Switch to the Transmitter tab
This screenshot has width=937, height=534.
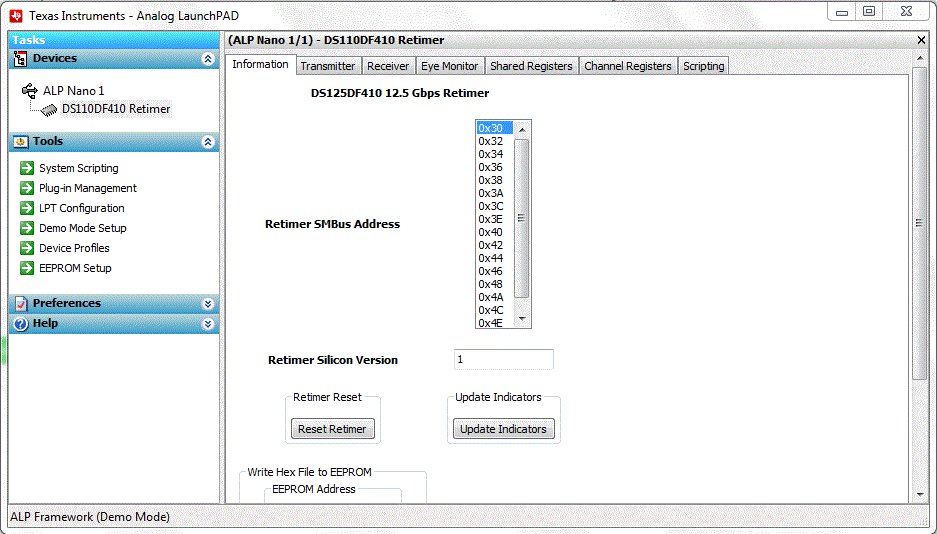tap(327, 66)
